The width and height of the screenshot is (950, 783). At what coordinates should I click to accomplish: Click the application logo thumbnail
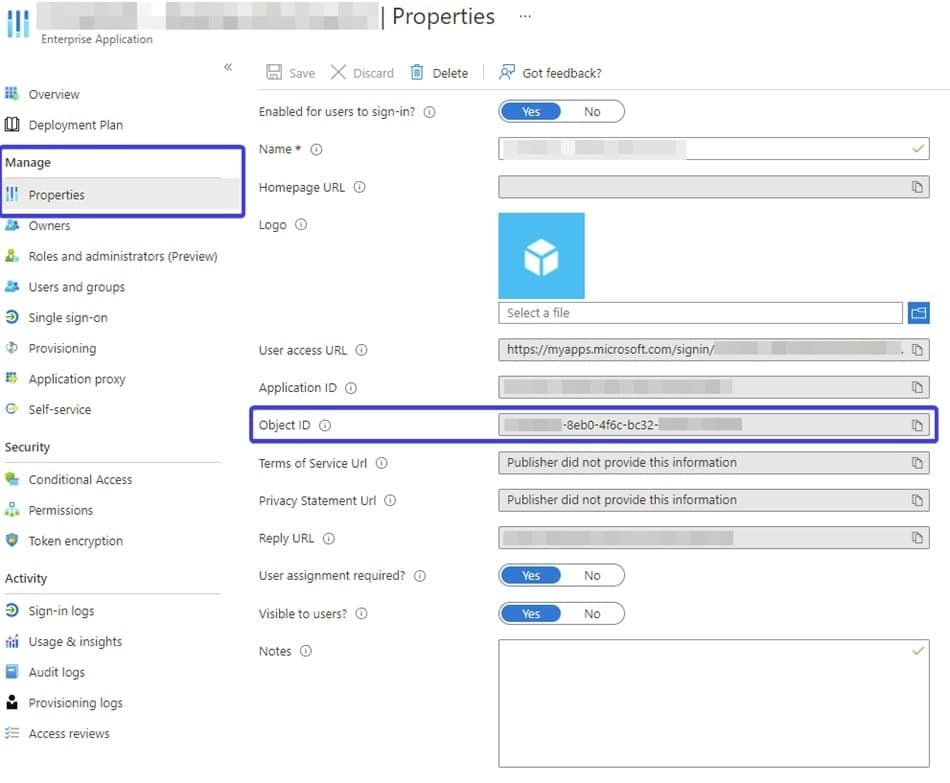tap(541, 256)
